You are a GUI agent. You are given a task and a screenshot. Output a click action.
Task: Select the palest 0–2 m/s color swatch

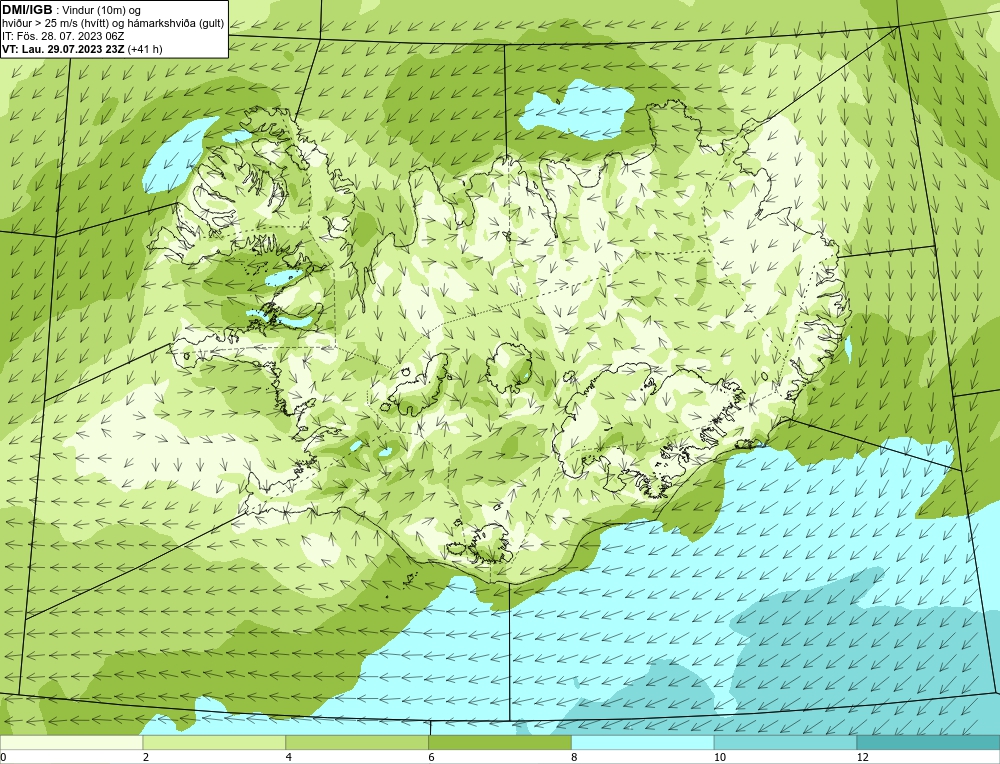coord(71,742)
